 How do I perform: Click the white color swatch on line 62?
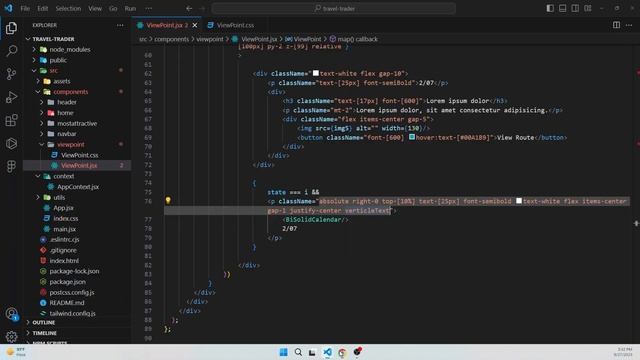click(316, 73)
